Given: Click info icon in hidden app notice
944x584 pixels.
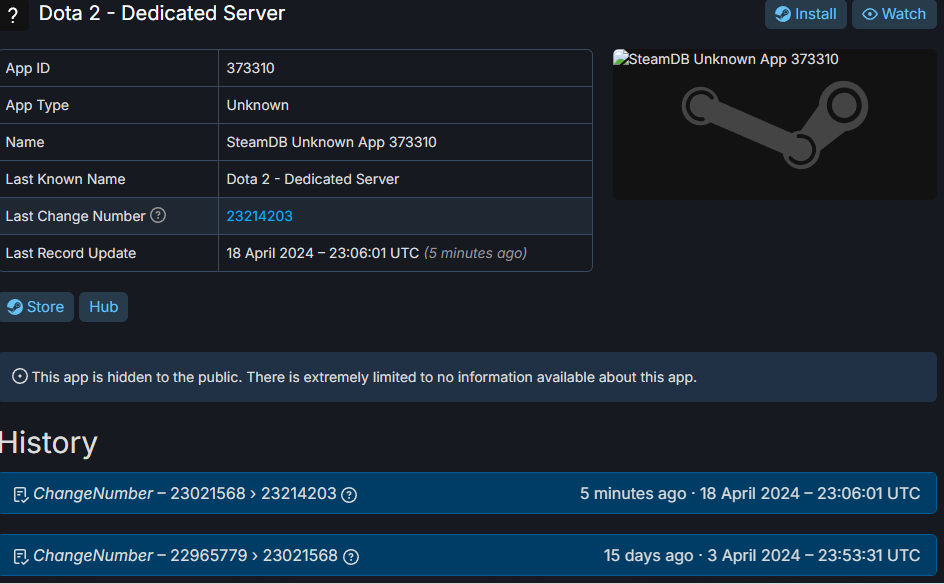Looking at the screenshot, I should click(x=20, y=377).
